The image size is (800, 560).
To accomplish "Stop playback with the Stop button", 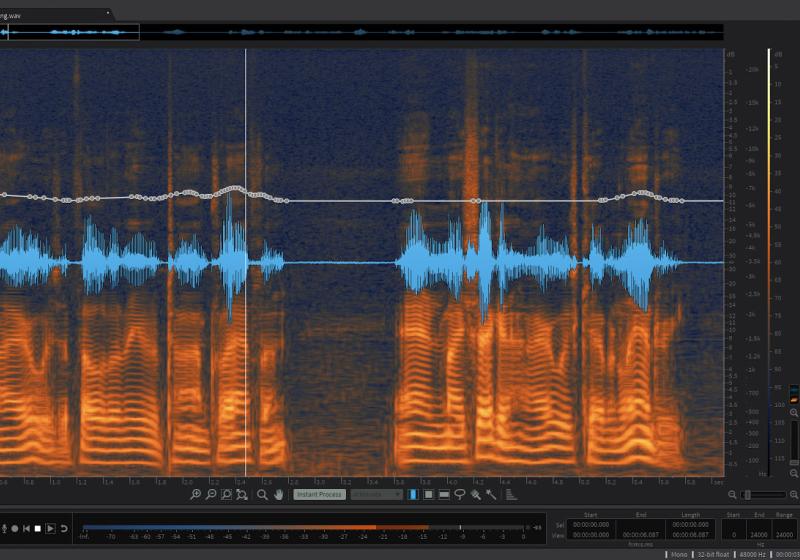I will pyautogui.click(x=38, y=528).
